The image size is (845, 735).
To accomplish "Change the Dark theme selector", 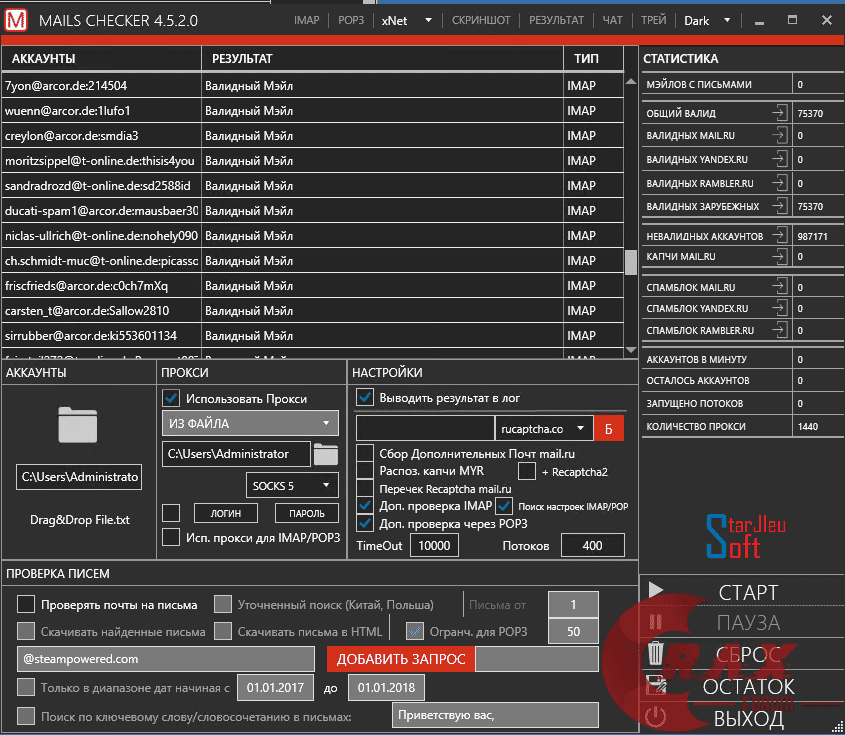I will pos(702,19).
